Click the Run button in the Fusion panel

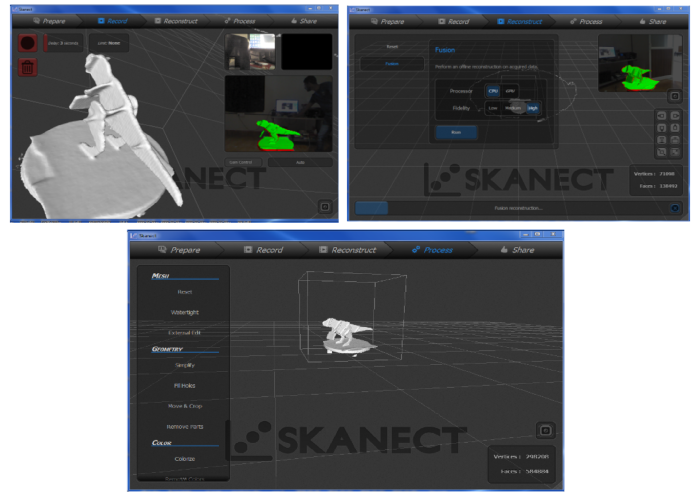pos(456,133)
